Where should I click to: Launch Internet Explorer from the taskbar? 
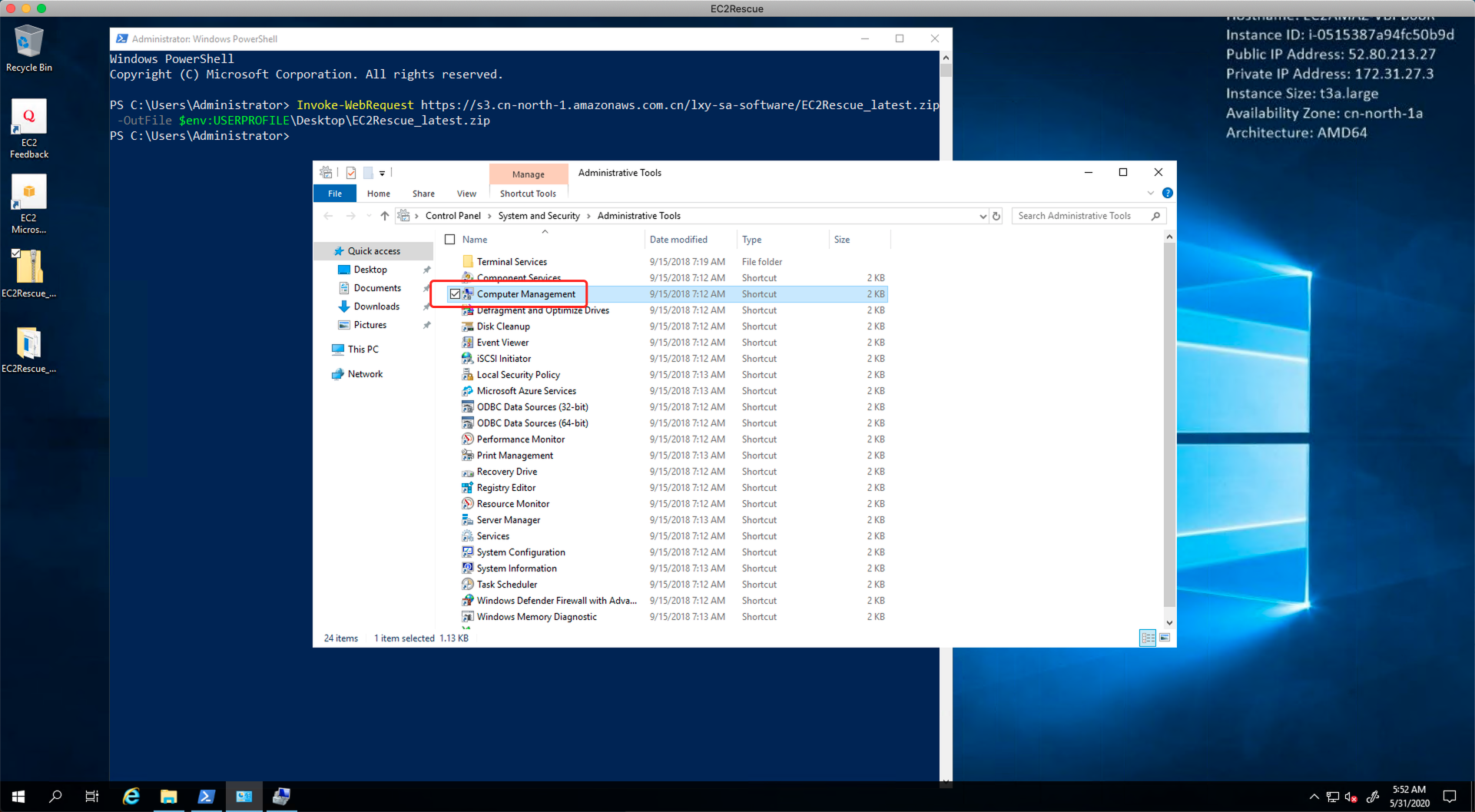(131, 797)
